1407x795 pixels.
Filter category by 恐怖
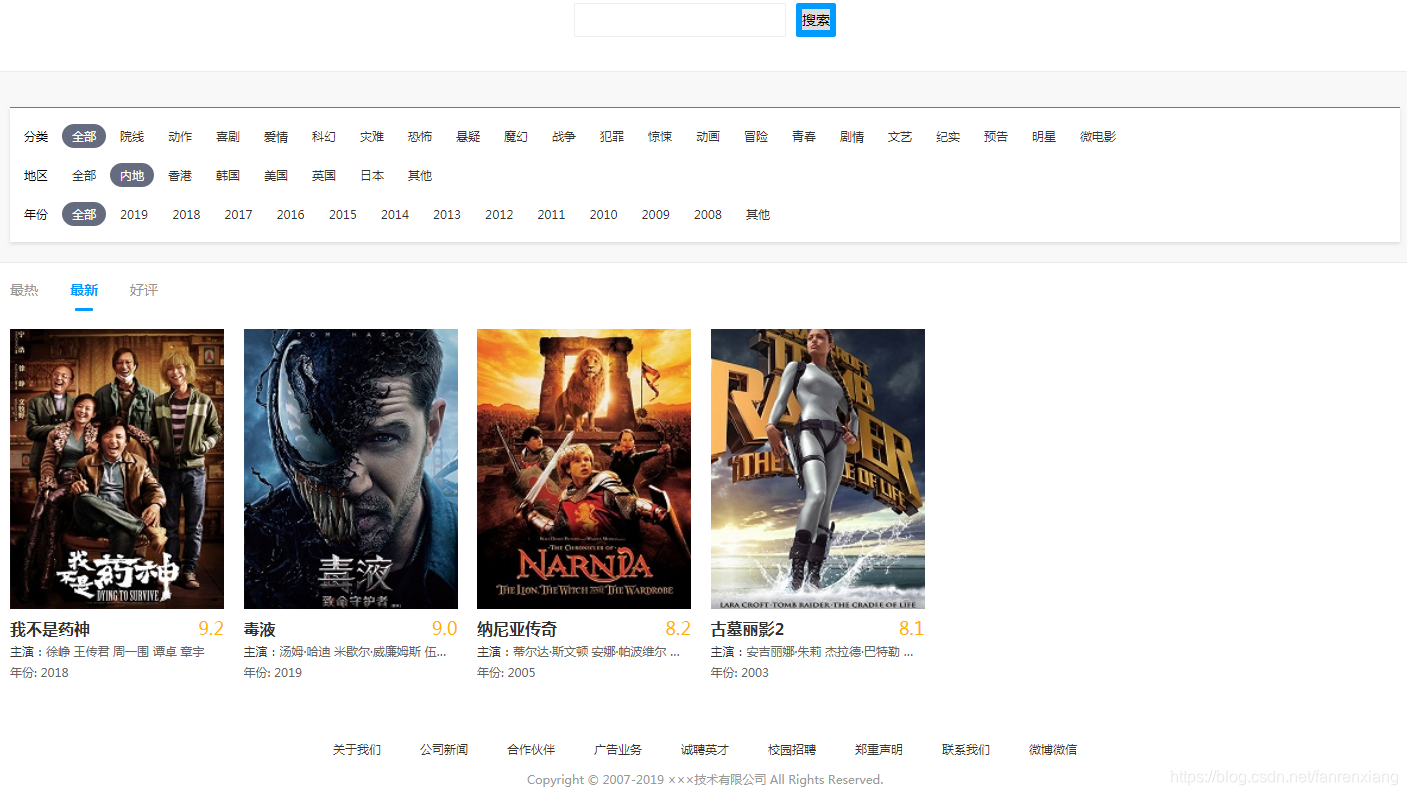click(420, 136)
